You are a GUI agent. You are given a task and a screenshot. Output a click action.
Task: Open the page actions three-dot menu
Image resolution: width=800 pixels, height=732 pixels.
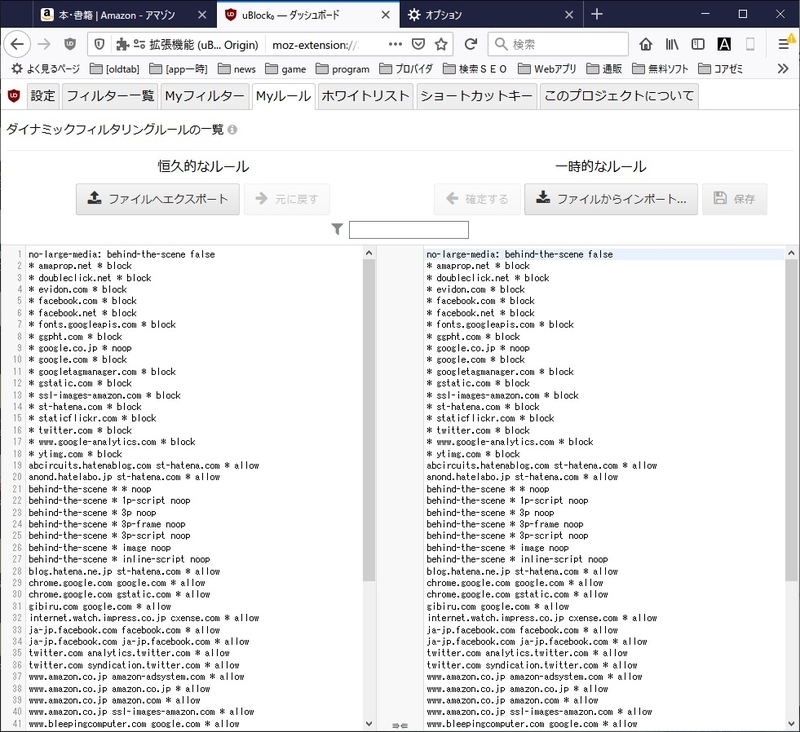[395, 44]
